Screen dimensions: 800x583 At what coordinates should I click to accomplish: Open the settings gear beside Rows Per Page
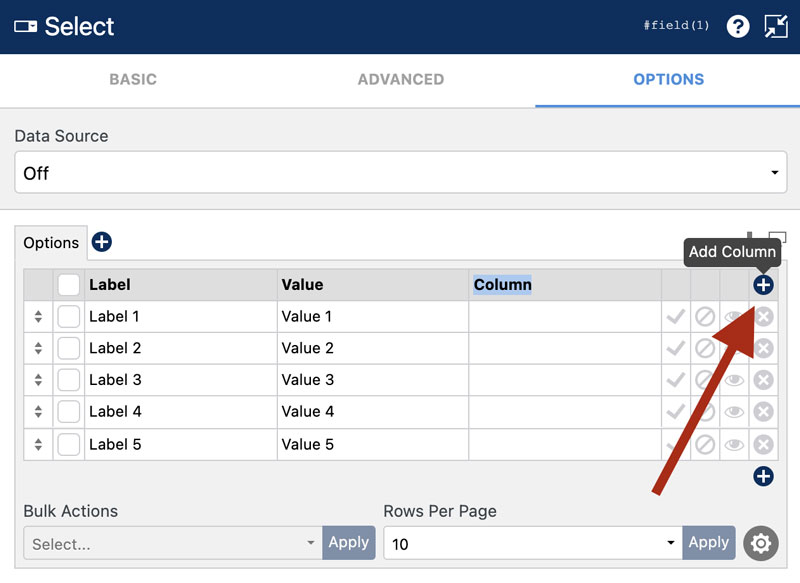(761, 544)
